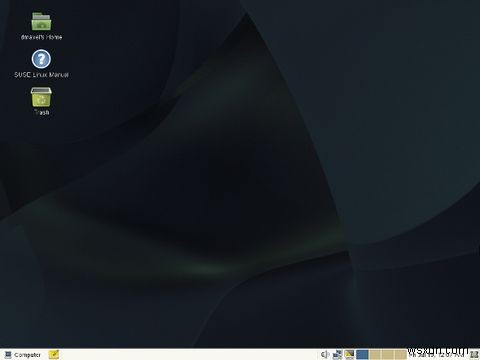Launch the yellow sticky notes applet
Screen dimensions: 480x360
(x=54, y=355)
